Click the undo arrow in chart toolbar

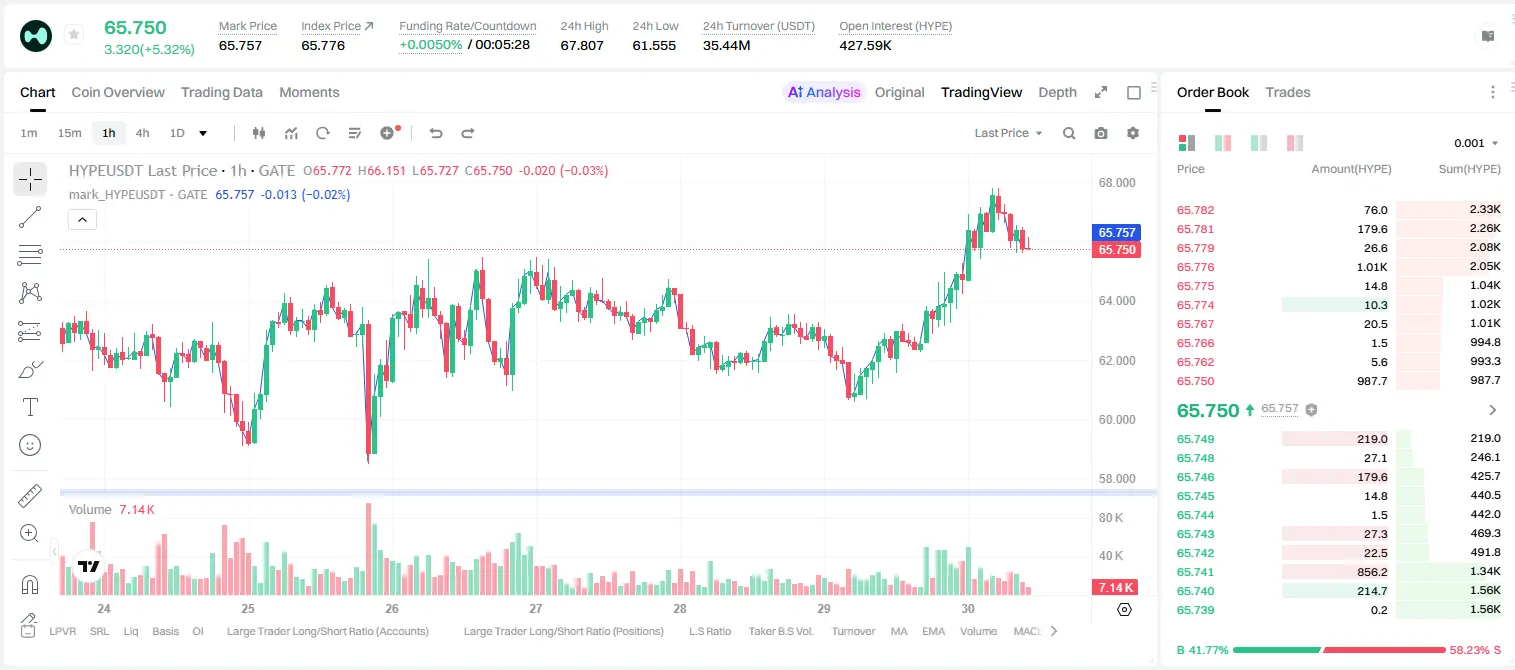[x=435, y=133]
